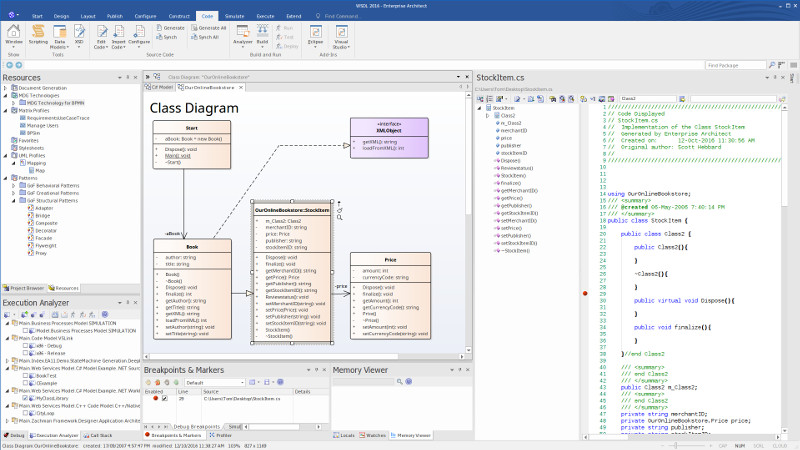Screen dimensions: 800x450
Task: Open the Layout ribbon tab
Action: (x=88, y=16)
